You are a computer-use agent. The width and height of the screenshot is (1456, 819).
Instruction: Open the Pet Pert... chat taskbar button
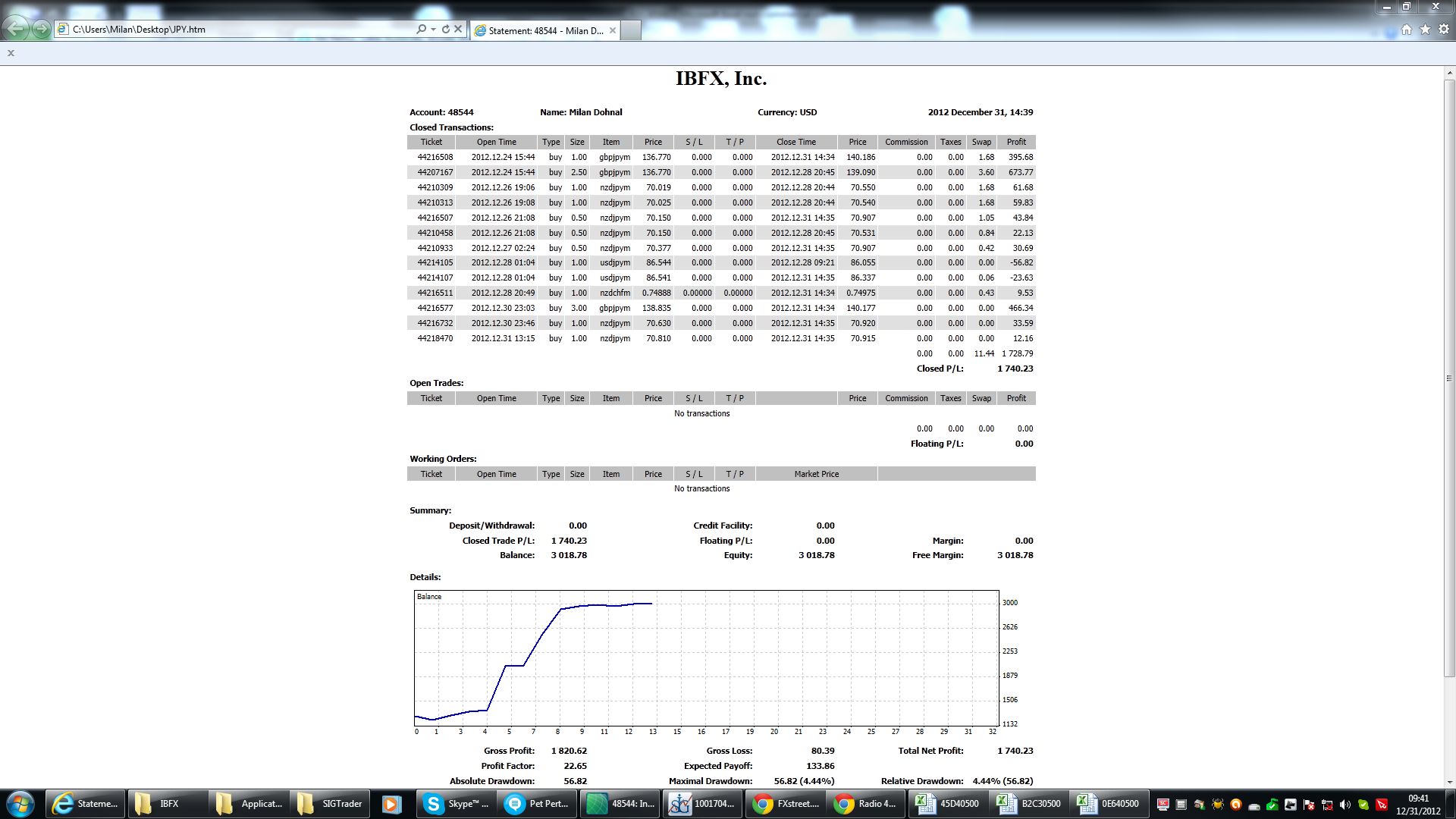[538, 804]
